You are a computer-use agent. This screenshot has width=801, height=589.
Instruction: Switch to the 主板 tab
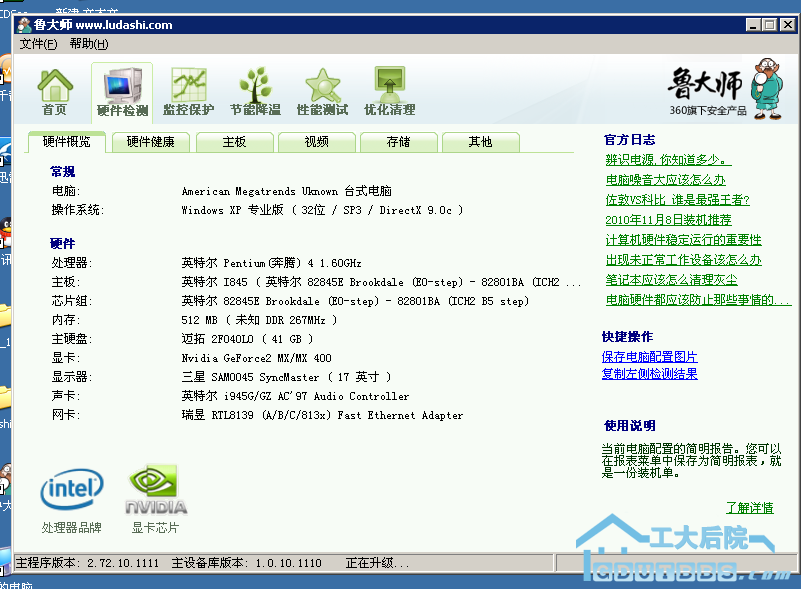[234, 142]
